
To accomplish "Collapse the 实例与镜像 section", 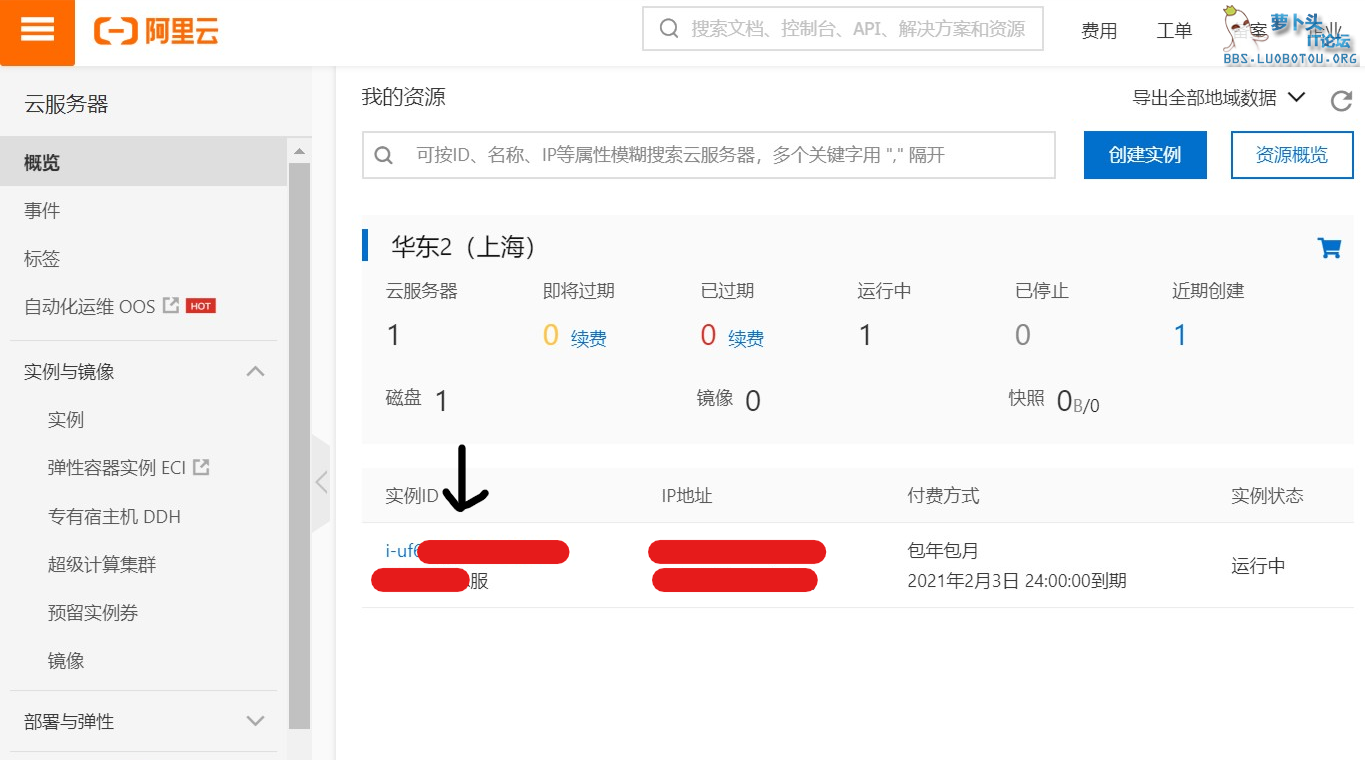I will point(256,371).
